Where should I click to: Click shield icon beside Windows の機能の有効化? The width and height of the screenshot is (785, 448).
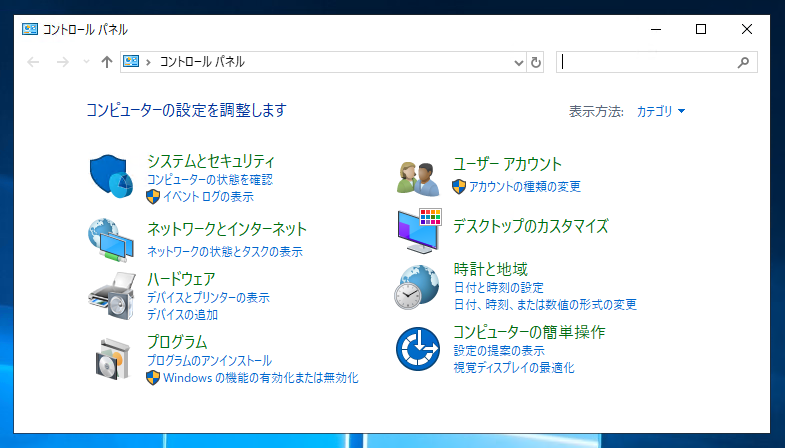pyautogui.click(x=153, y=377)
